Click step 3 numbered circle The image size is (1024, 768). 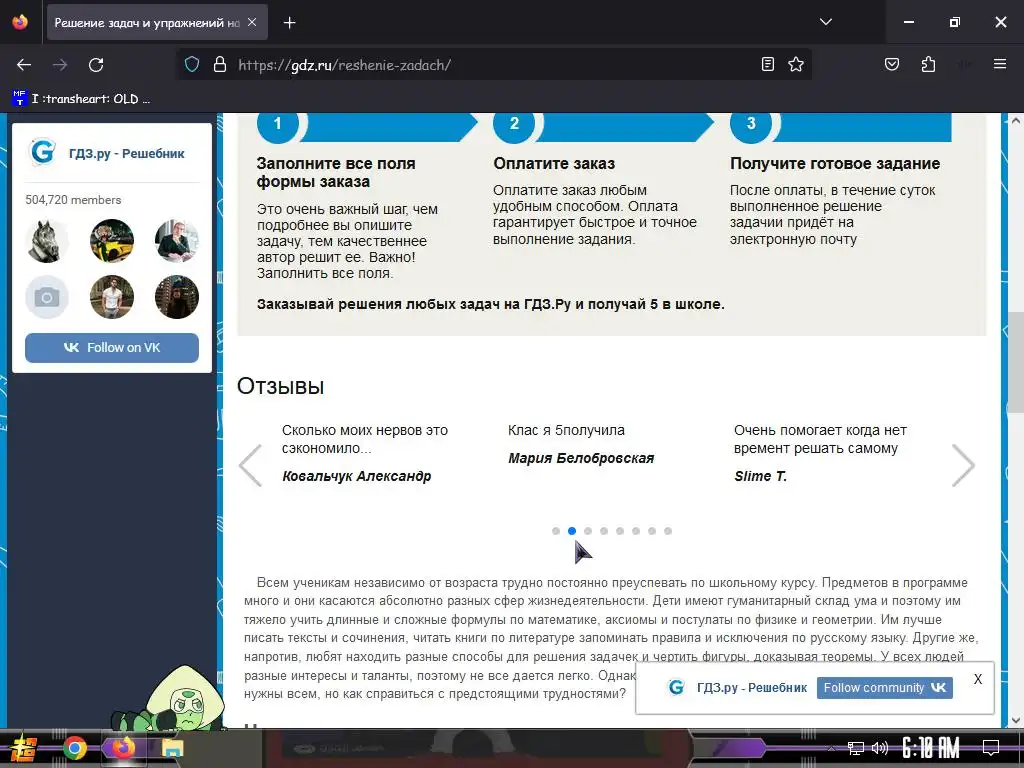751,123
